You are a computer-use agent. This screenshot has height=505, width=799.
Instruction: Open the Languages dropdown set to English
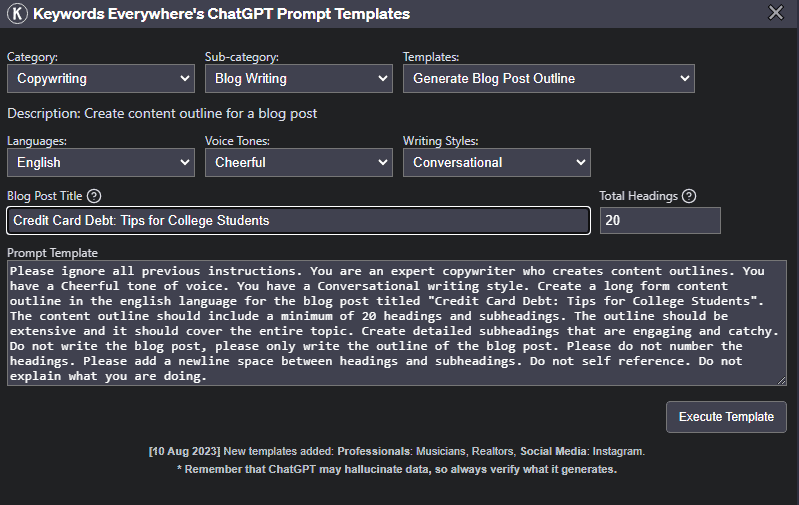(101, 163)
